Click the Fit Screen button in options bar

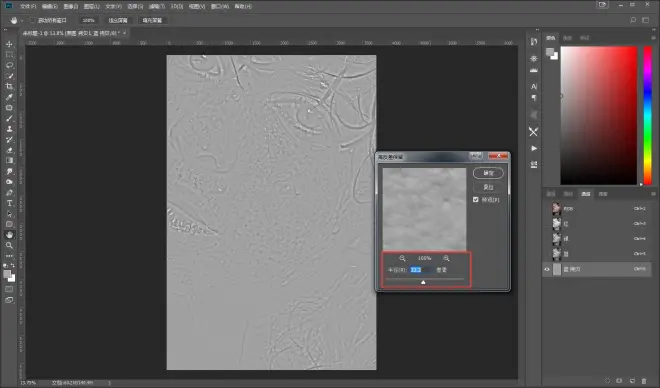tap(118, 20)
